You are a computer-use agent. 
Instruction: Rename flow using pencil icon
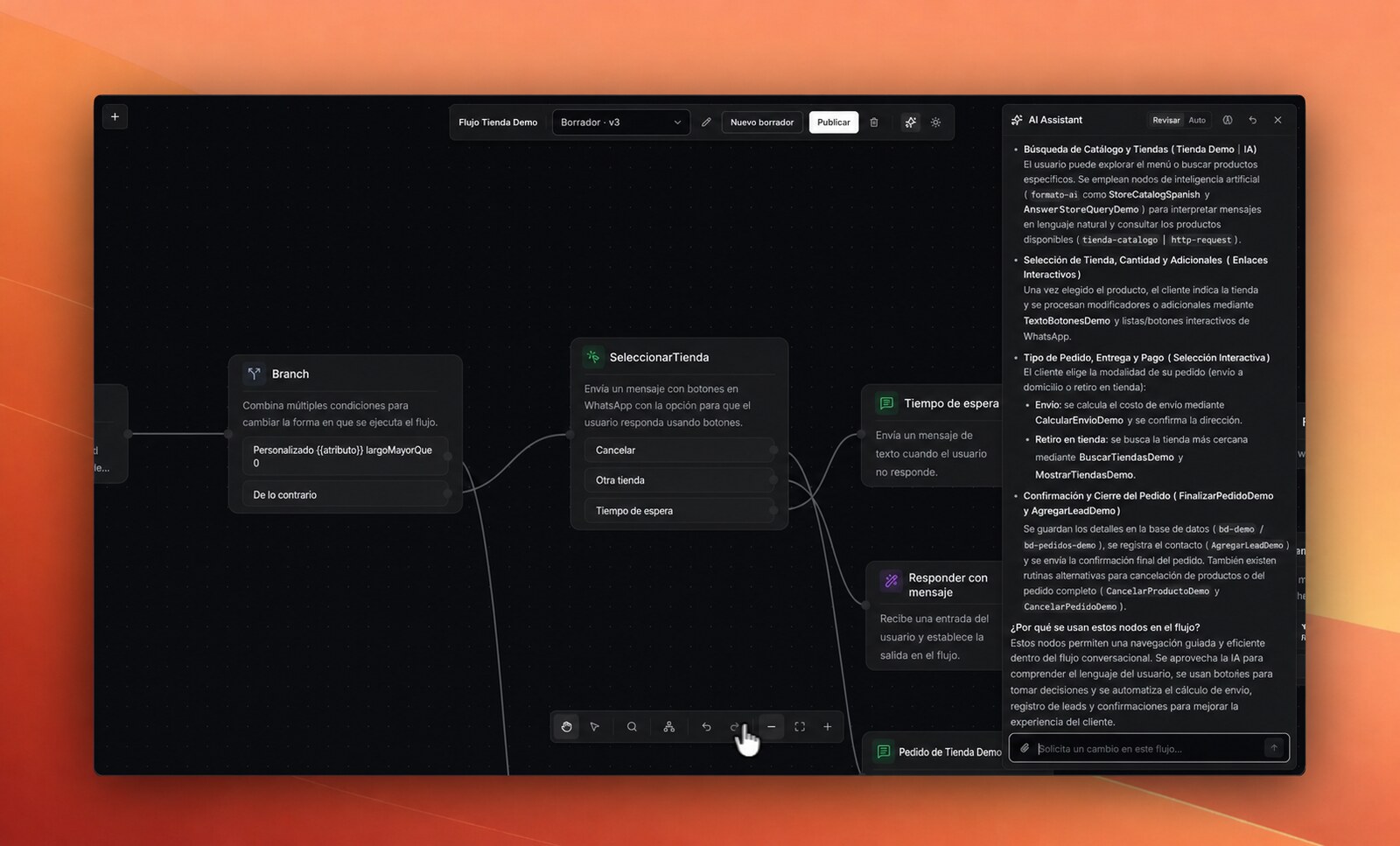706,122
